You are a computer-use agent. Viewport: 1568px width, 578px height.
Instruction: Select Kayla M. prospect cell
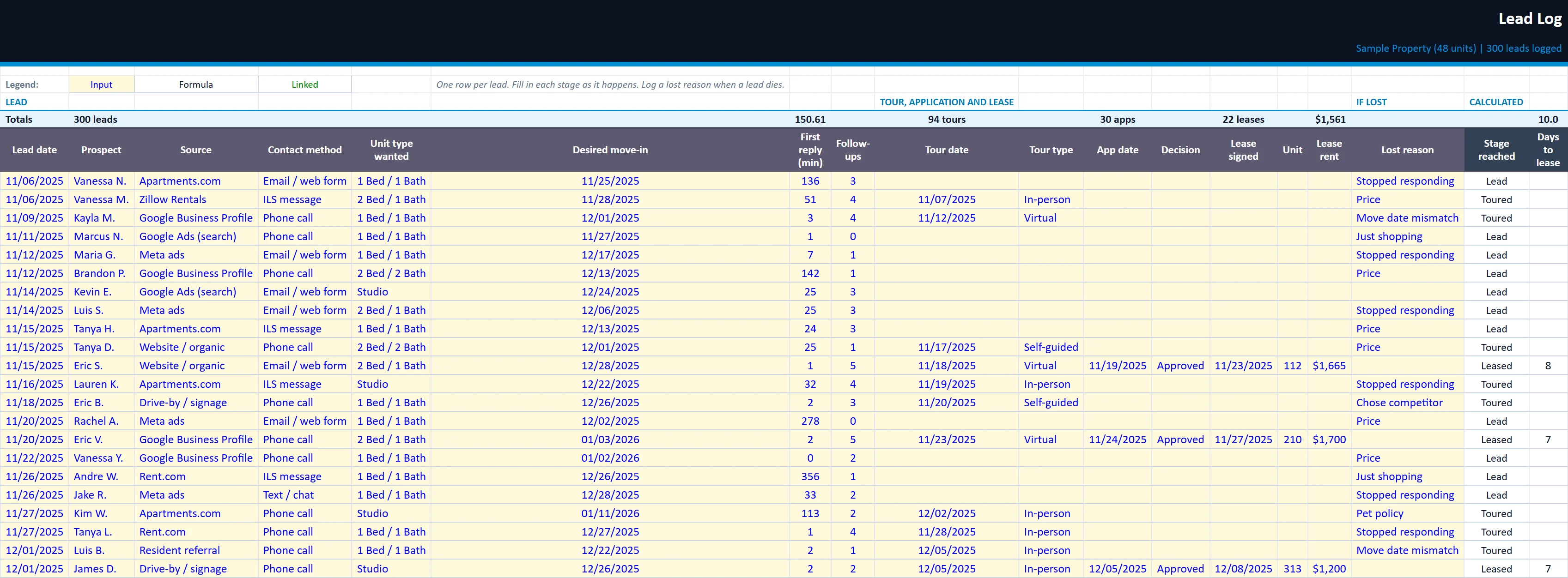pyautogui.click(x=101, y=218)
